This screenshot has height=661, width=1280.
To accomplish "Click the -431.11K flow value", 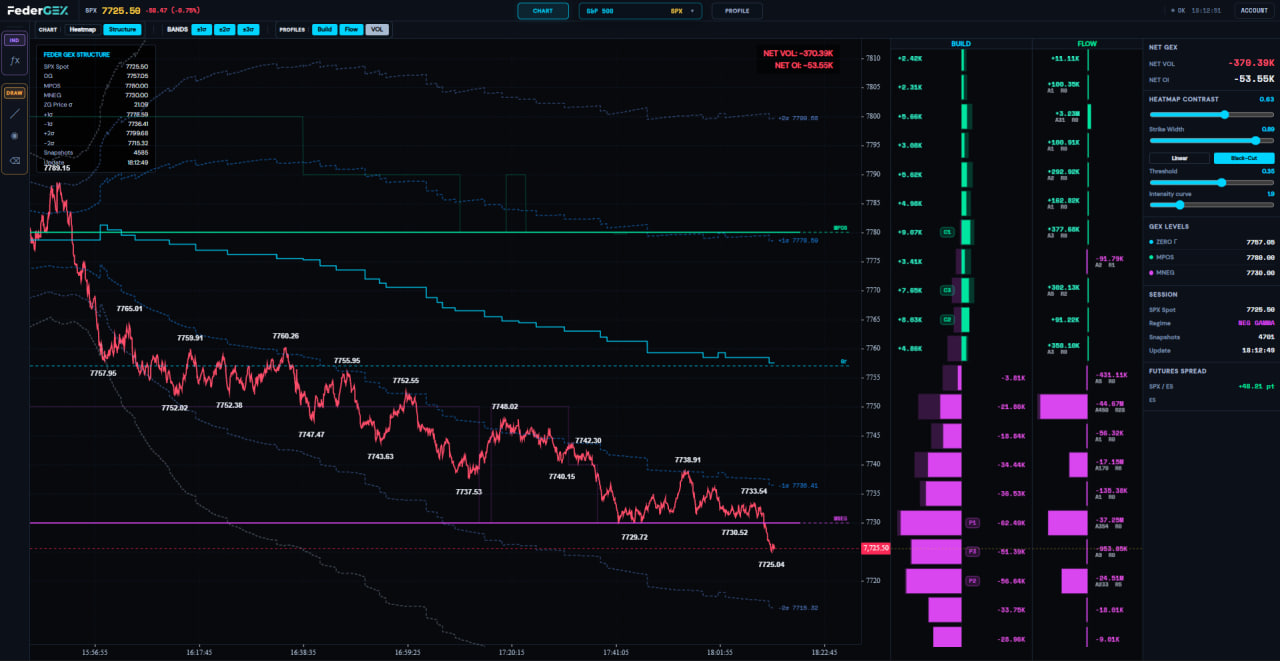I will (1112, 374).
